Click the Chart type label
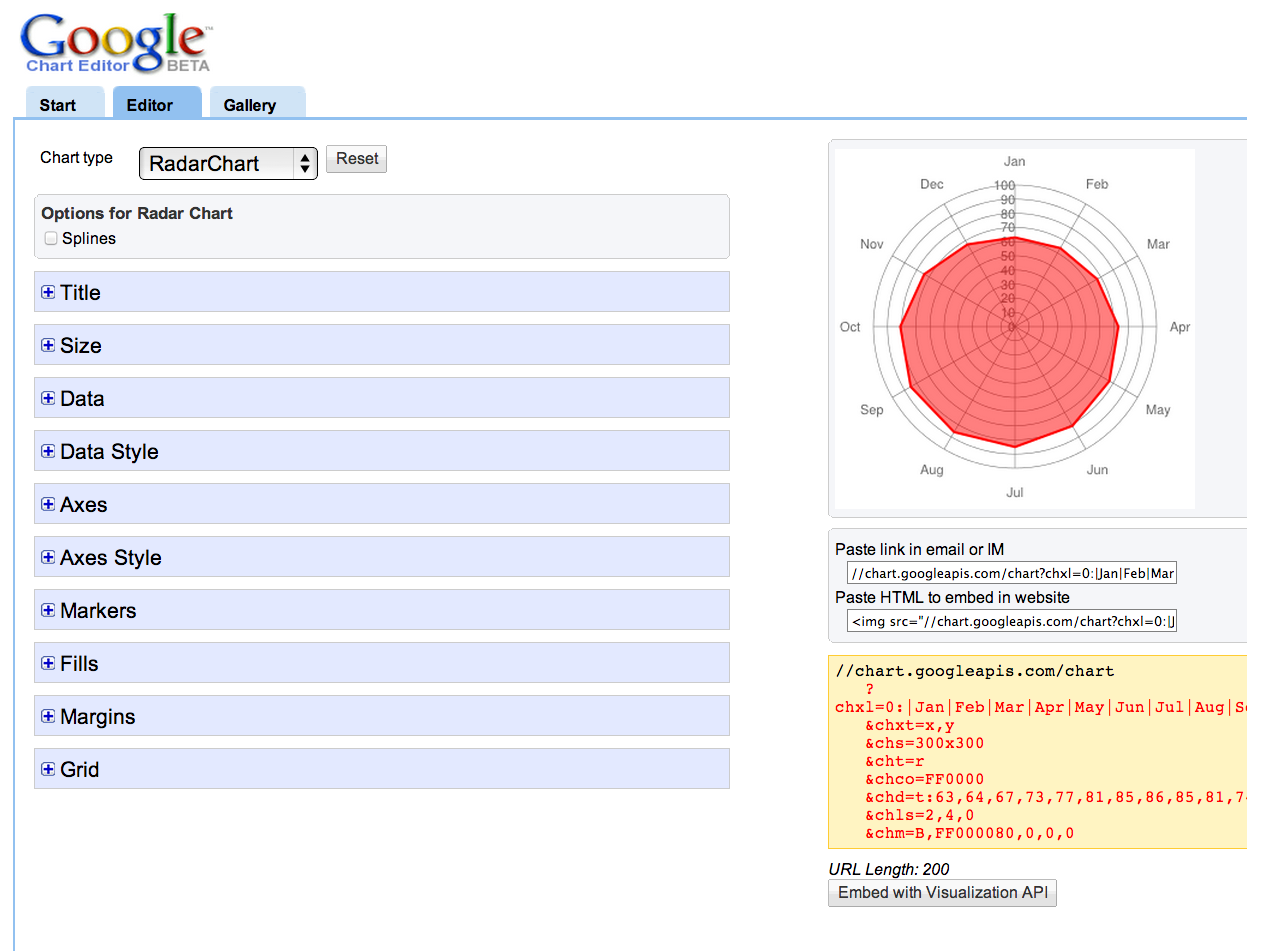The height and width of the screenshot is (951, 1266). click(x=76, y=157)
